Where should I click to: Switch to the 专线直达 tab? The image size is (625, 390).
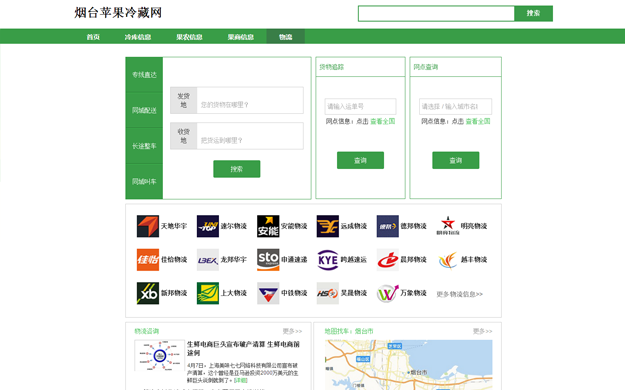coord(144,75)
